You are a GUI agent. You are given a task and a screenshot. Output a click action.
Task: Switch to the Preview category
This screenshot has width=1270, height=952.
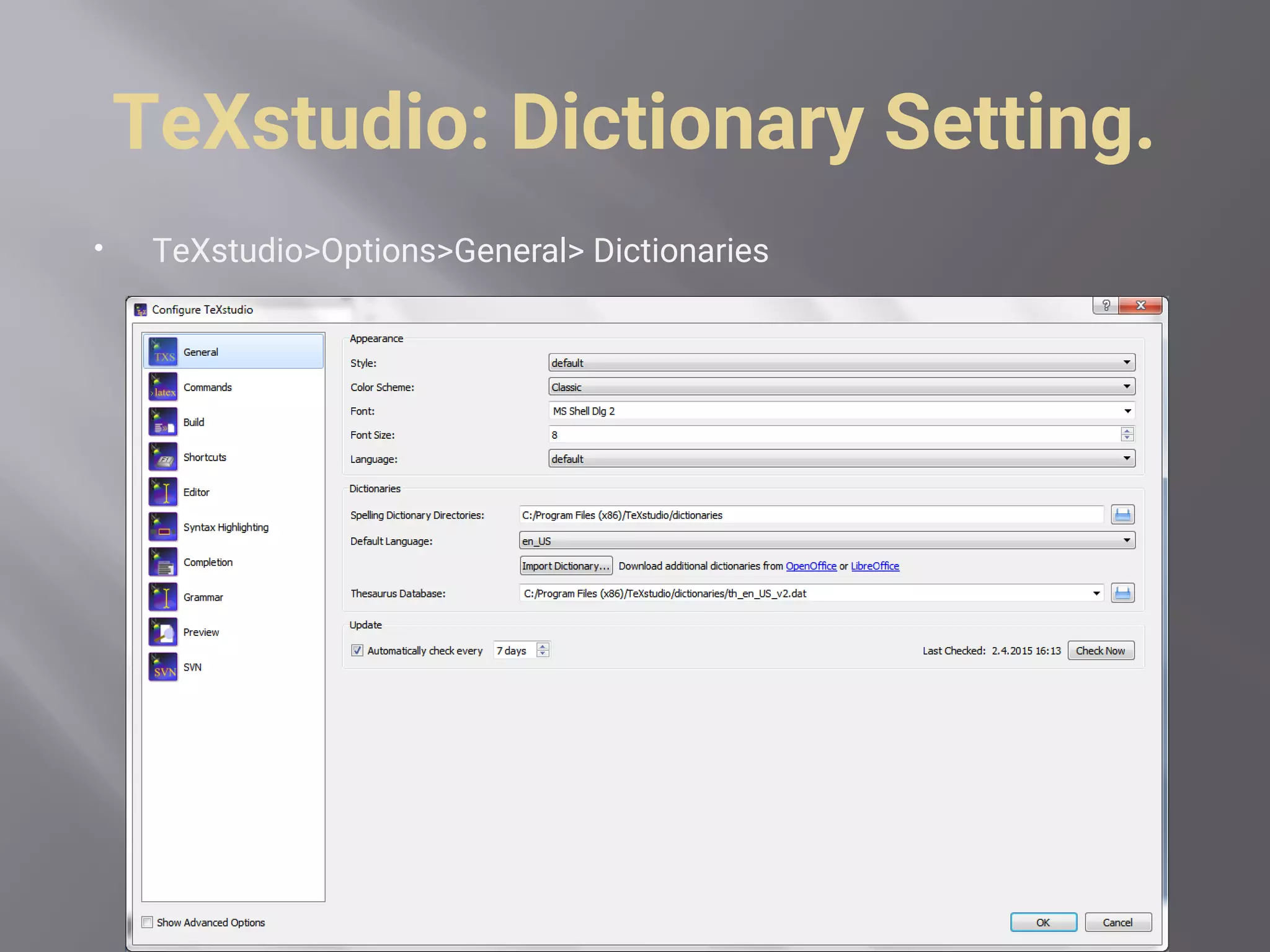(201, 632)
